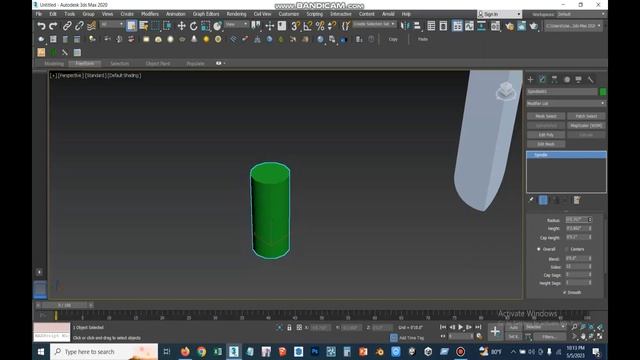Select the Centers radio button
This screenshot has width=640, height=360.
pyautogui.click(x=567, y=249)
